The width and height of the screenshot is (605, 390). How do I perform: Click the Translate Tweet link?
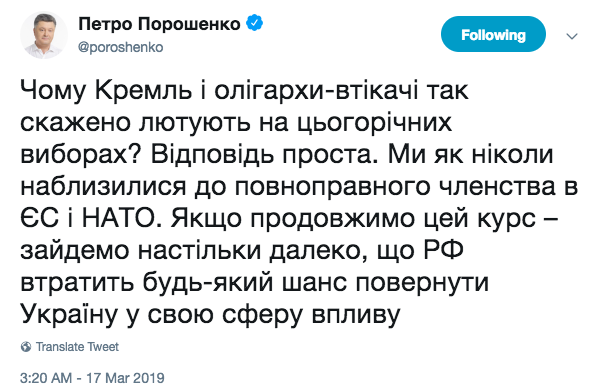point(77,347)
